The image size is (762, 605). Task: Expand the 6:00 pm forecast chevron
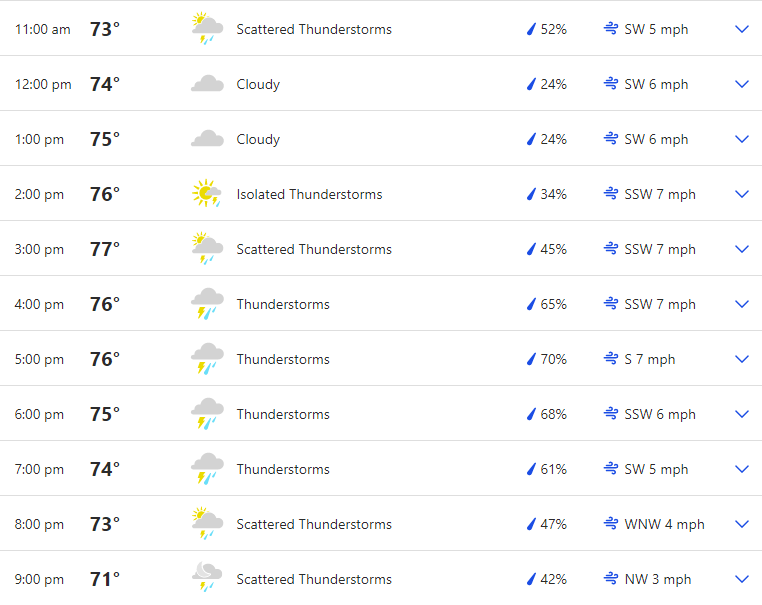(742, 414)
